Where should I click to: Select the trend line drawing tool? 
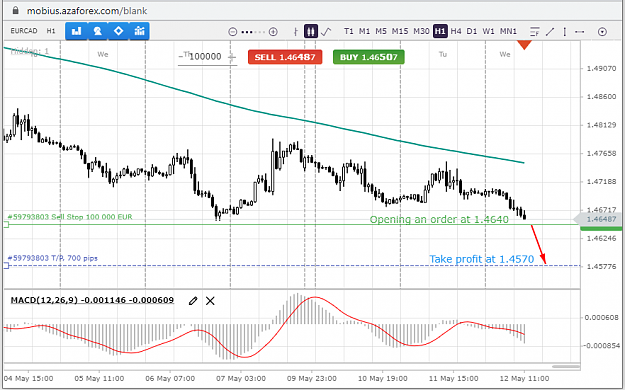click(550, 32)
